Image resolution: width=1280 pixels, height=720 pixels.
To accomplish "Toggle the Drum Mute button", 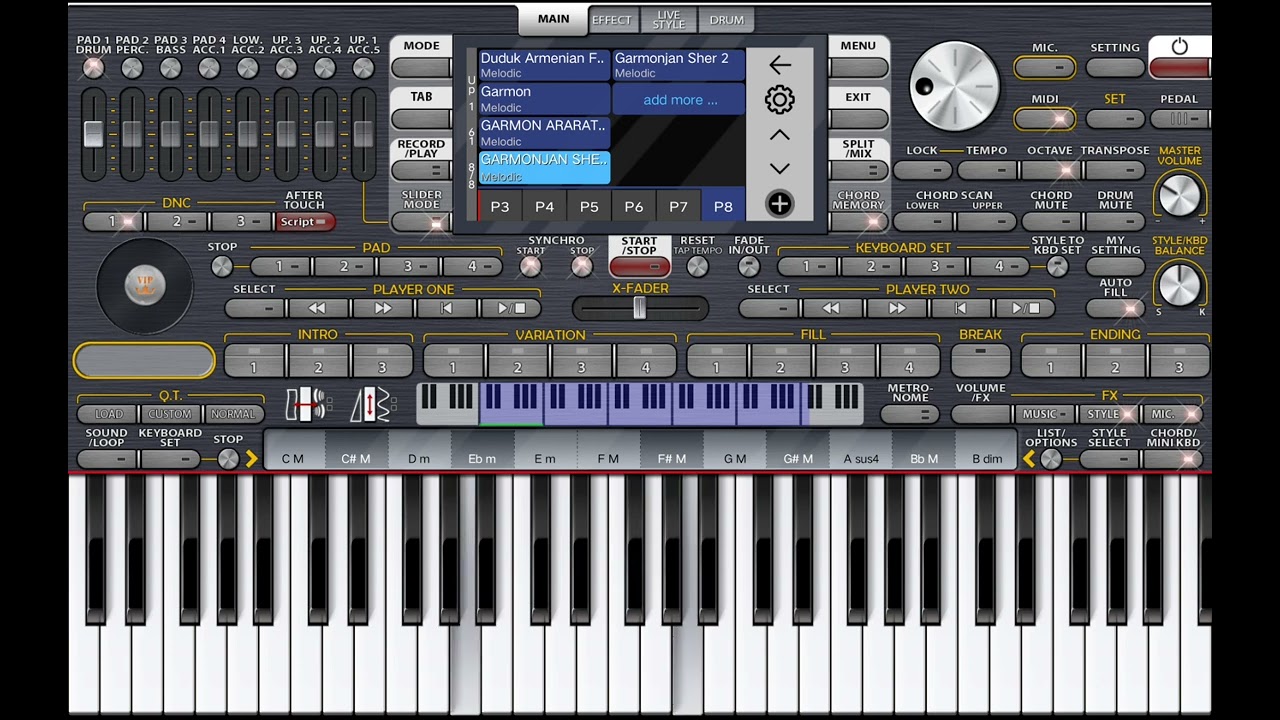I will pos(1115,221).
